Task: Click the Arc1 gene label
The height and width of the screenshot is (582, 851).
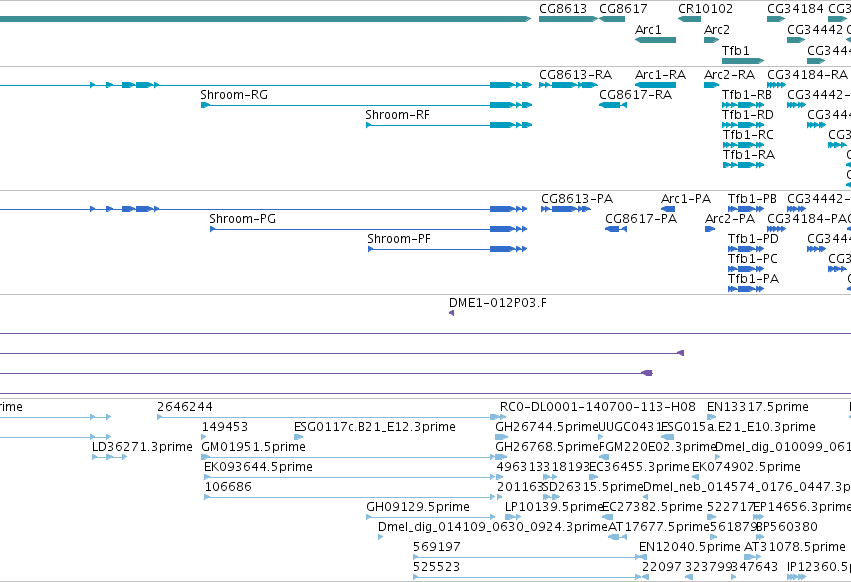Action: point(648,29)
